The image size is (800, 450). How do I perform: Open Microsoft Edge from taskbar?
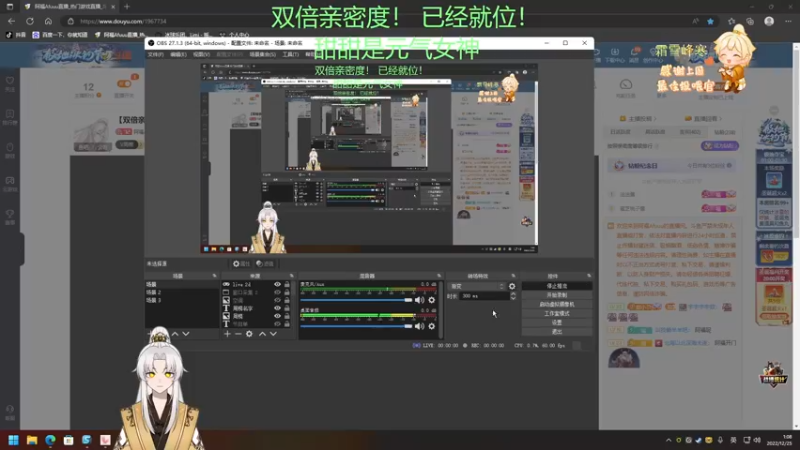(50, 440)
